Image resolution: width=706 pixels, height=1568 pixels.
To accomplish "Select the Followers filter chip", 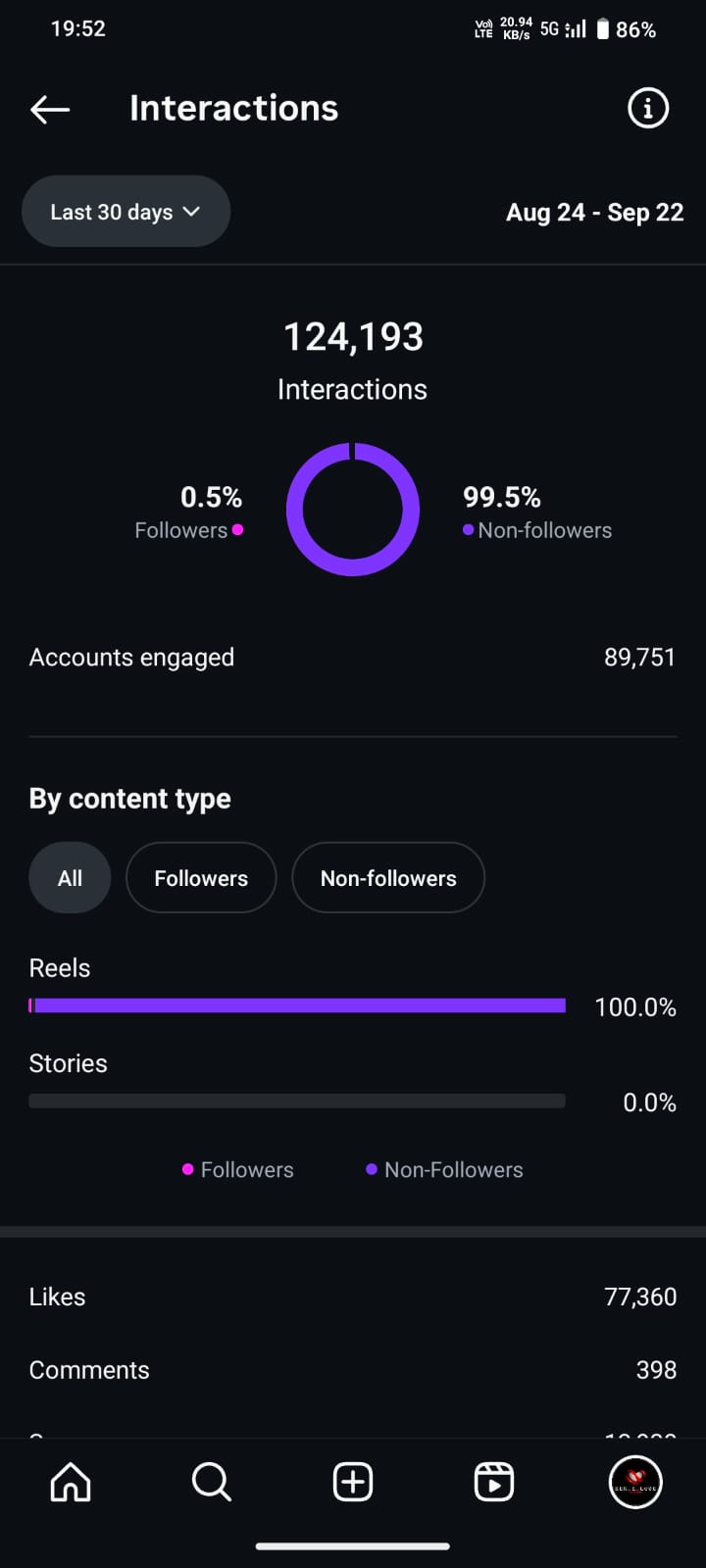I will (201, 878).
